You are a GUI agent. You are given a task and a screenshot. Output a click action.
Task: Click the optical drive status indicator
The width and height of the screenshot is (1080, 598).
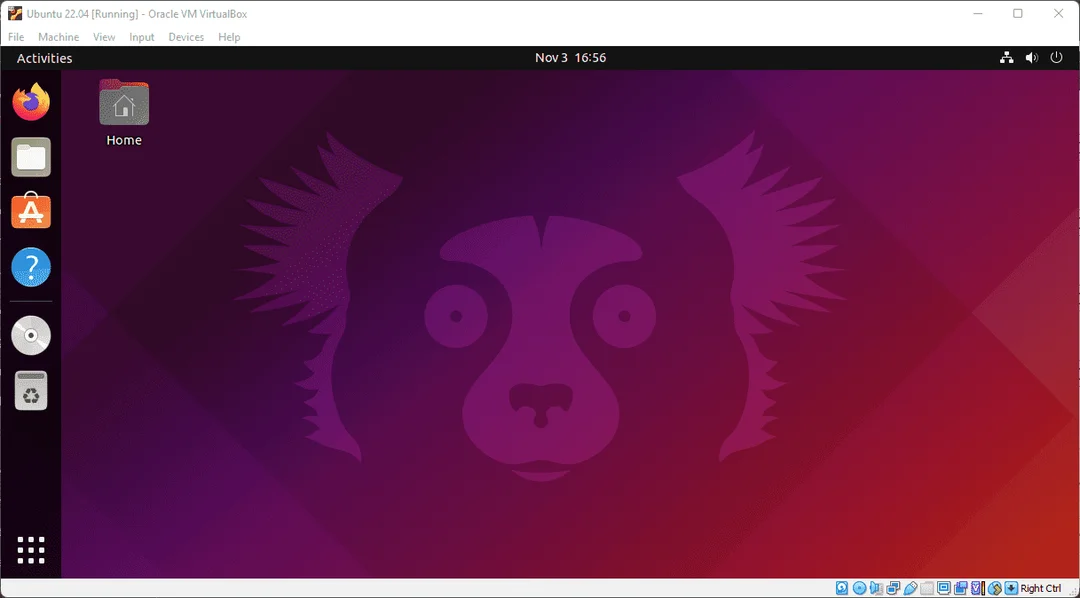860,588
